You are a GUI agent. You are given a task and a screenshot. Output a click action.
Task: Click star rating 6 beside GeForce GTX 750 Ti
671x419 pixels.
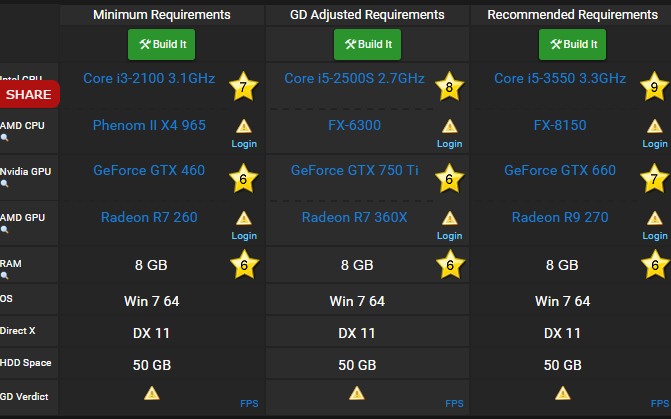(x=449, y=178)
